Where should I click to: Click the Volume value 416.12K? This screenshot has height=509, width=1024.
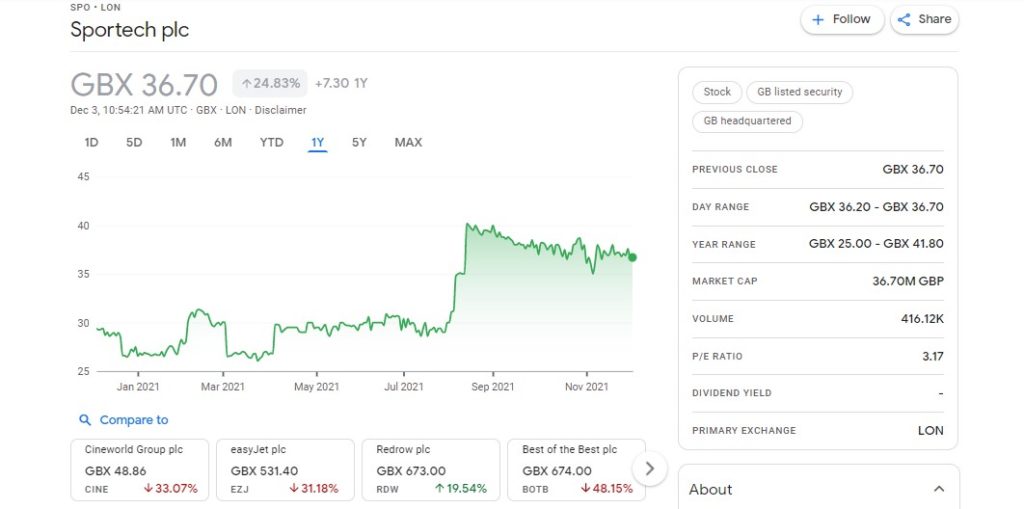point(922,319)
